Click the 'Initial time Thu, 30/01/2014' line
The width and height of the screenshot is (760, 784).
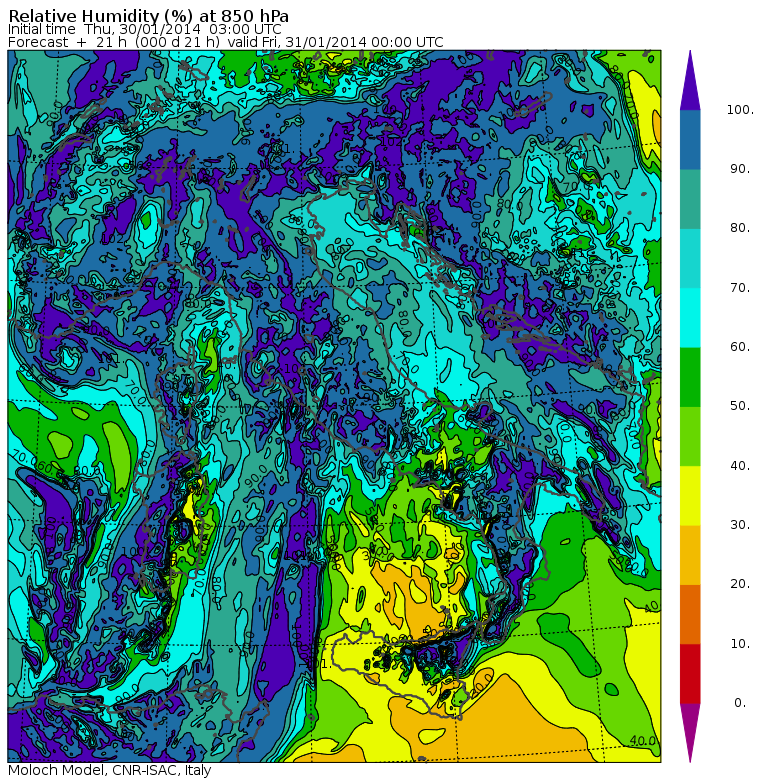pyautogui.click(x=144, y=30)
